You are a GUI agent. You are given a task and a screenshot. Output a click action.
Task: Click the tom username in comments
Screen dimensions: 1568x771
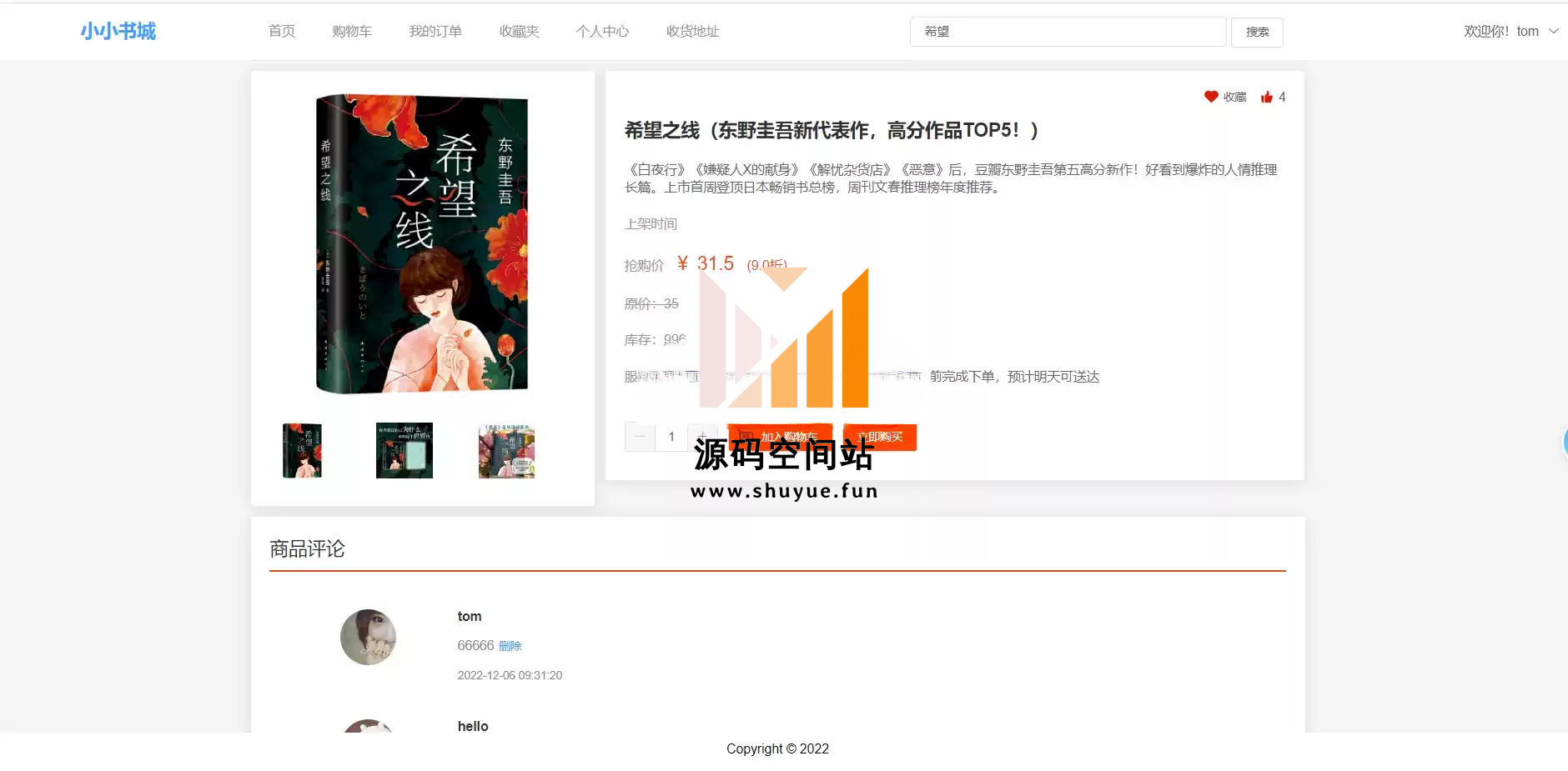pyautogui.click(x=470, y=617)
